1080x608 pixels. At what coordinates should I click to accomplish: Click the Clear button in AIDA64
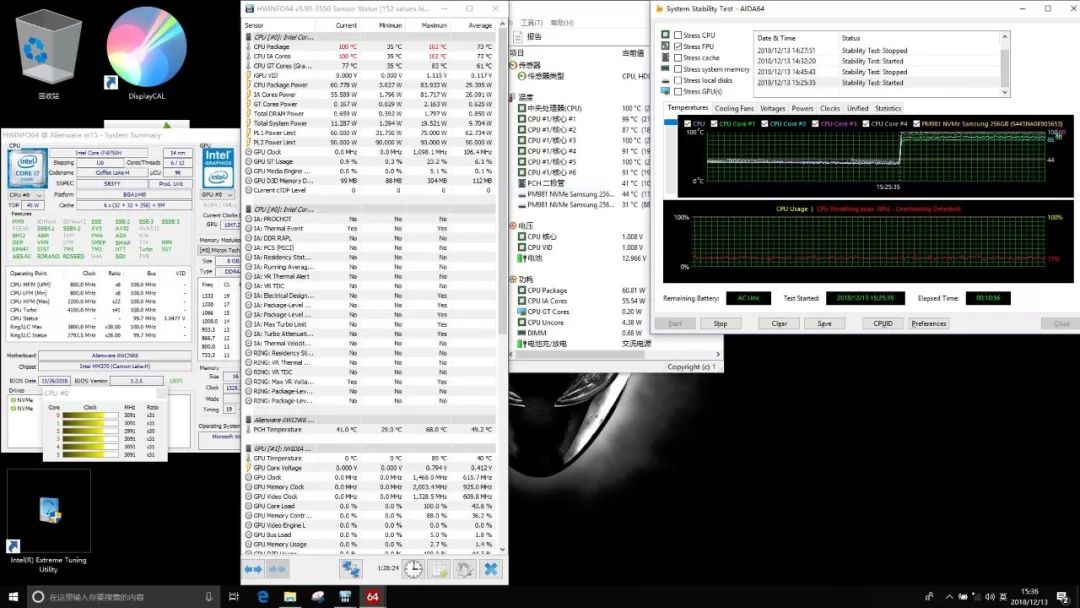point(779,323)
